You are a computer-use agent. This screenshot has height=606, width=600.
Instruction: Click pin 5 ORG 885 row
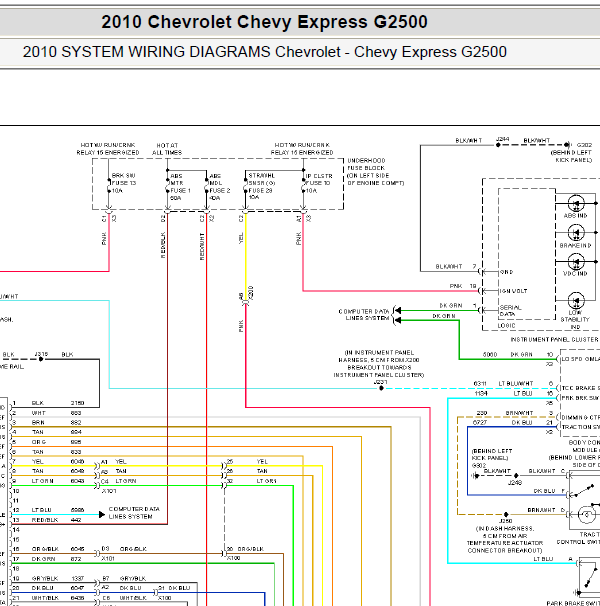point(47,442)
